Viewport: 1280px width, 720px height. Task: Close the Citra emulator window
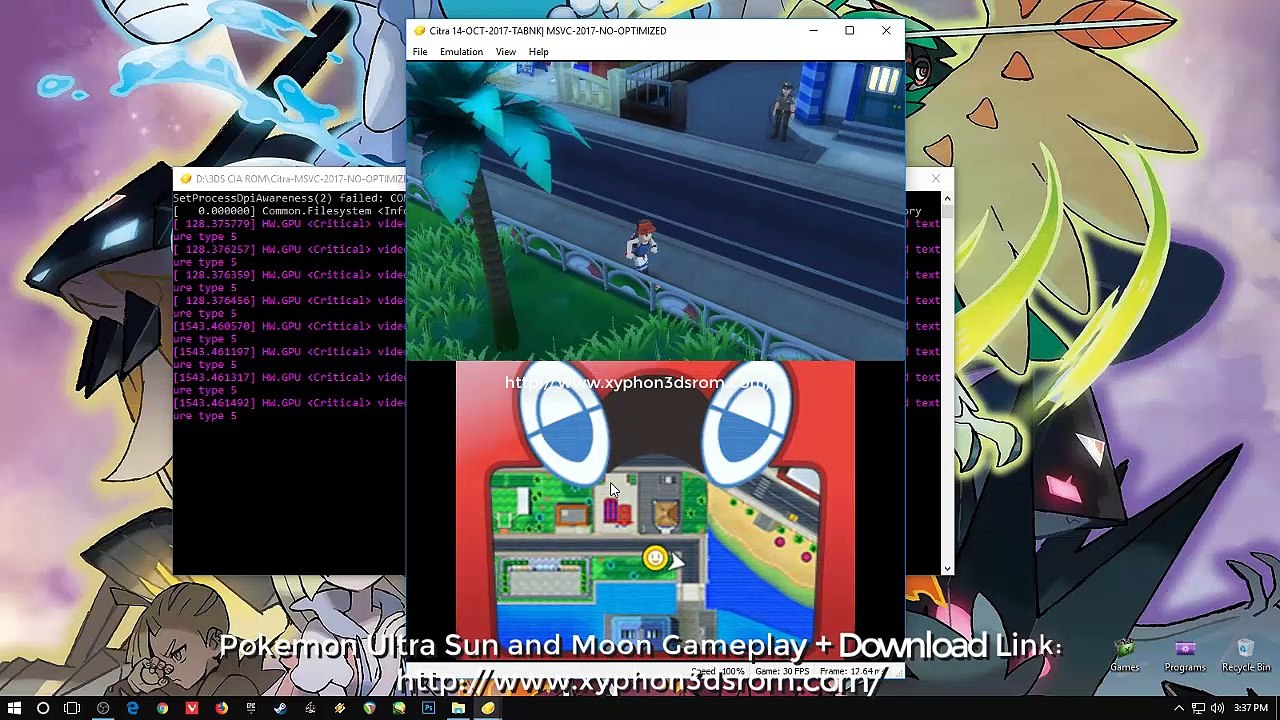tap(886, 31)
